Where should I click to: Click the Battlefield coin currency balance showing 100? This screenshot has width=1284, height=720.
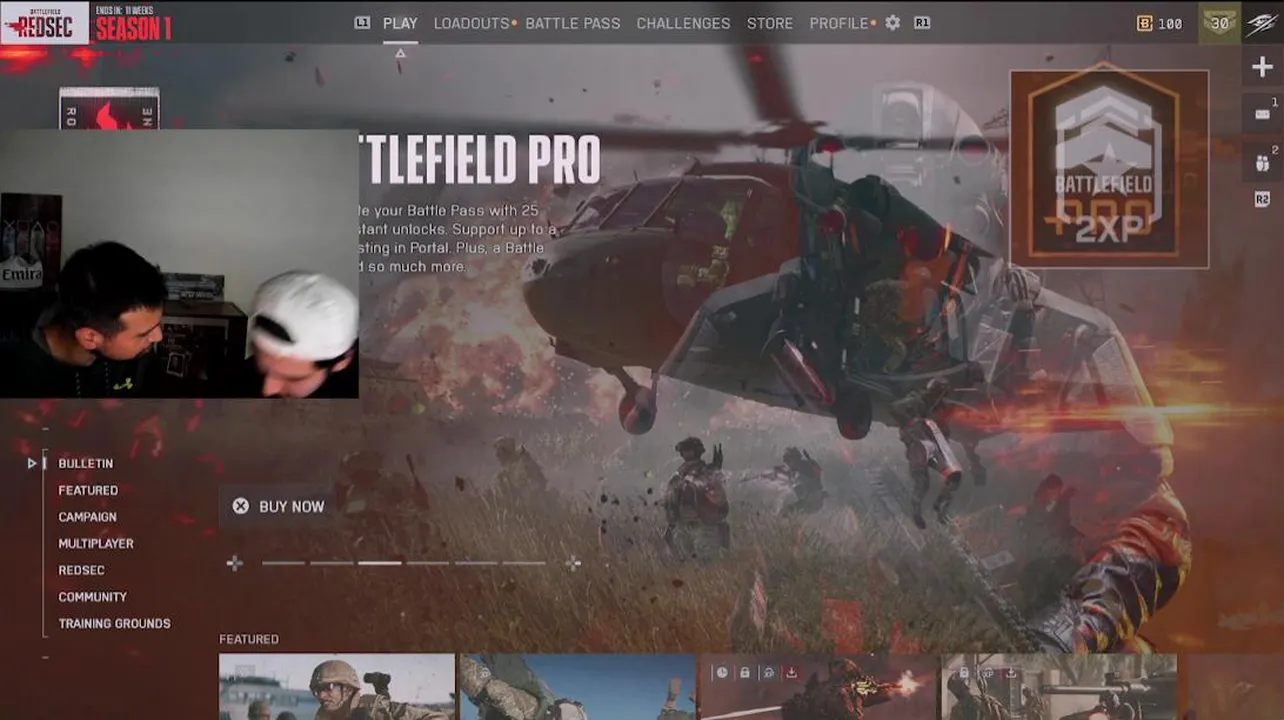[x=1160, y=23]
